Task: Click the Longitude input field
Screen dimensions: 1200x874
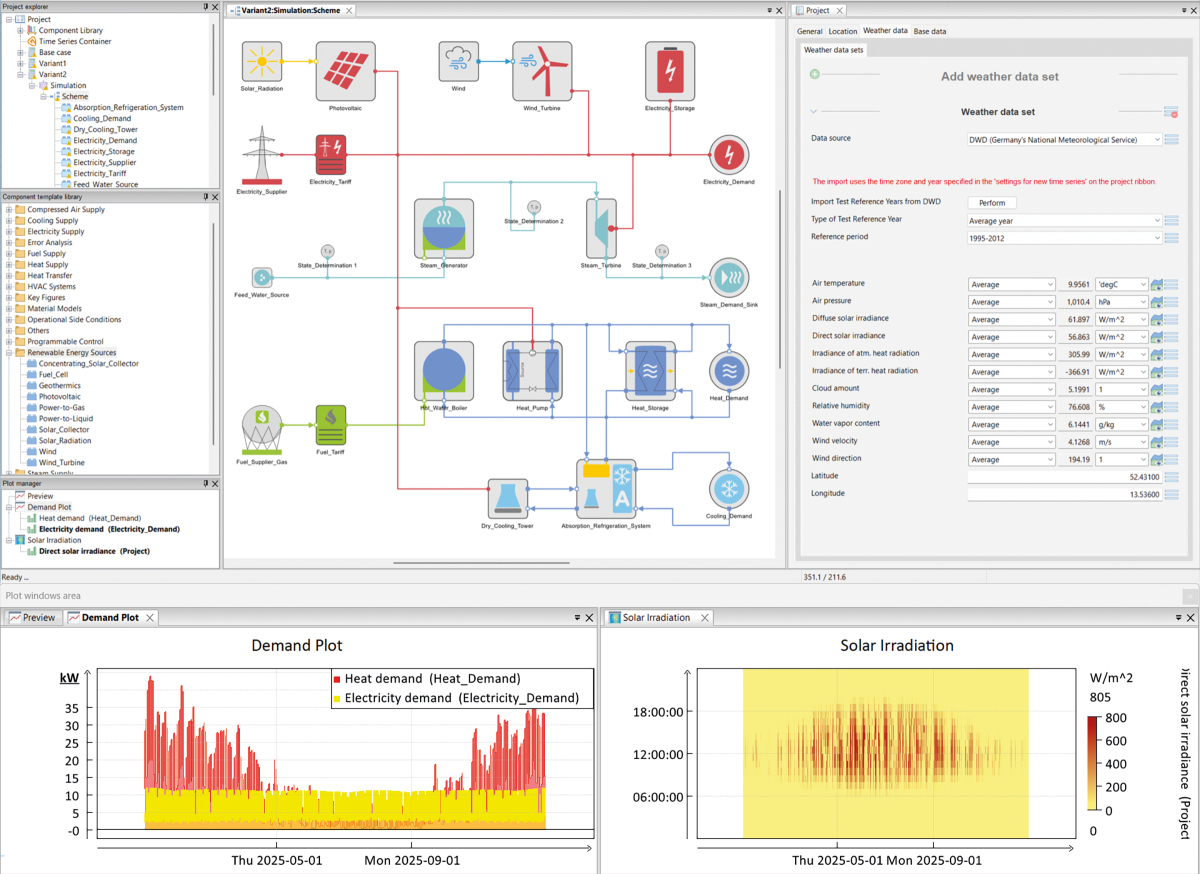Action: (x=1065, y=494)
